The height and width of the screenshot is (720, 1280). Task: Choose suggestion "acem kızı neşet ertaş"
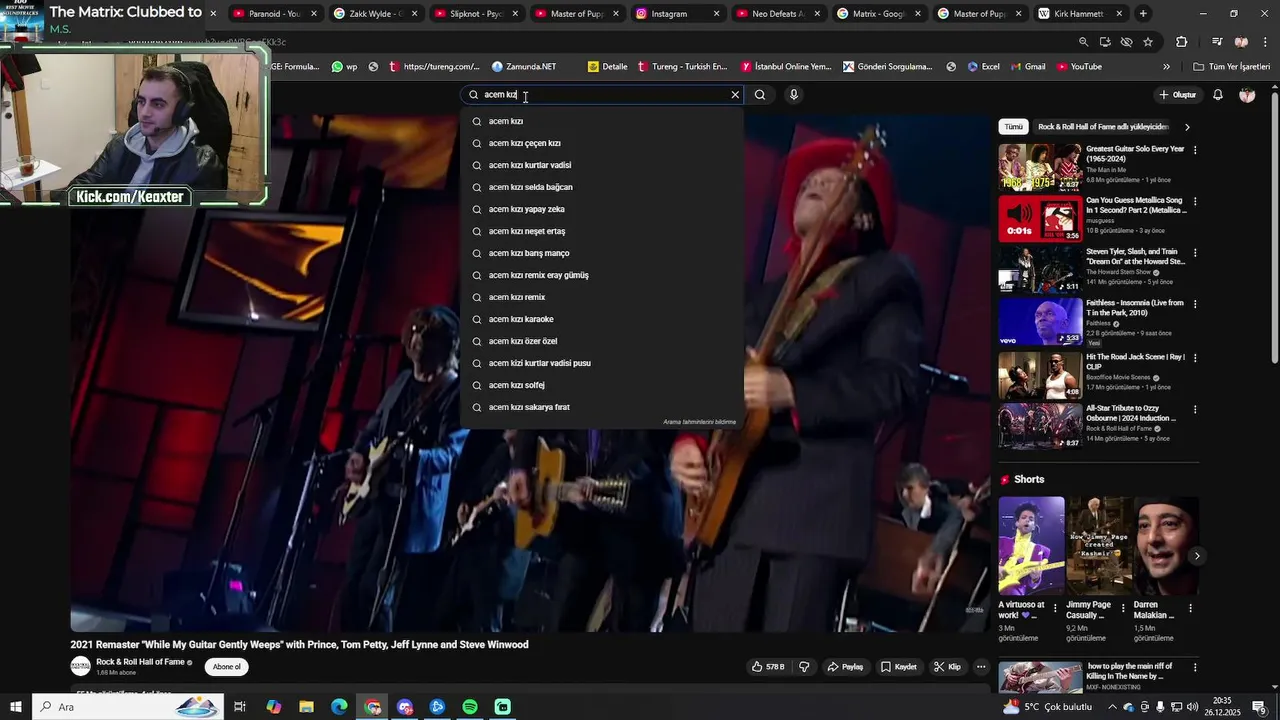click(602, 231)
